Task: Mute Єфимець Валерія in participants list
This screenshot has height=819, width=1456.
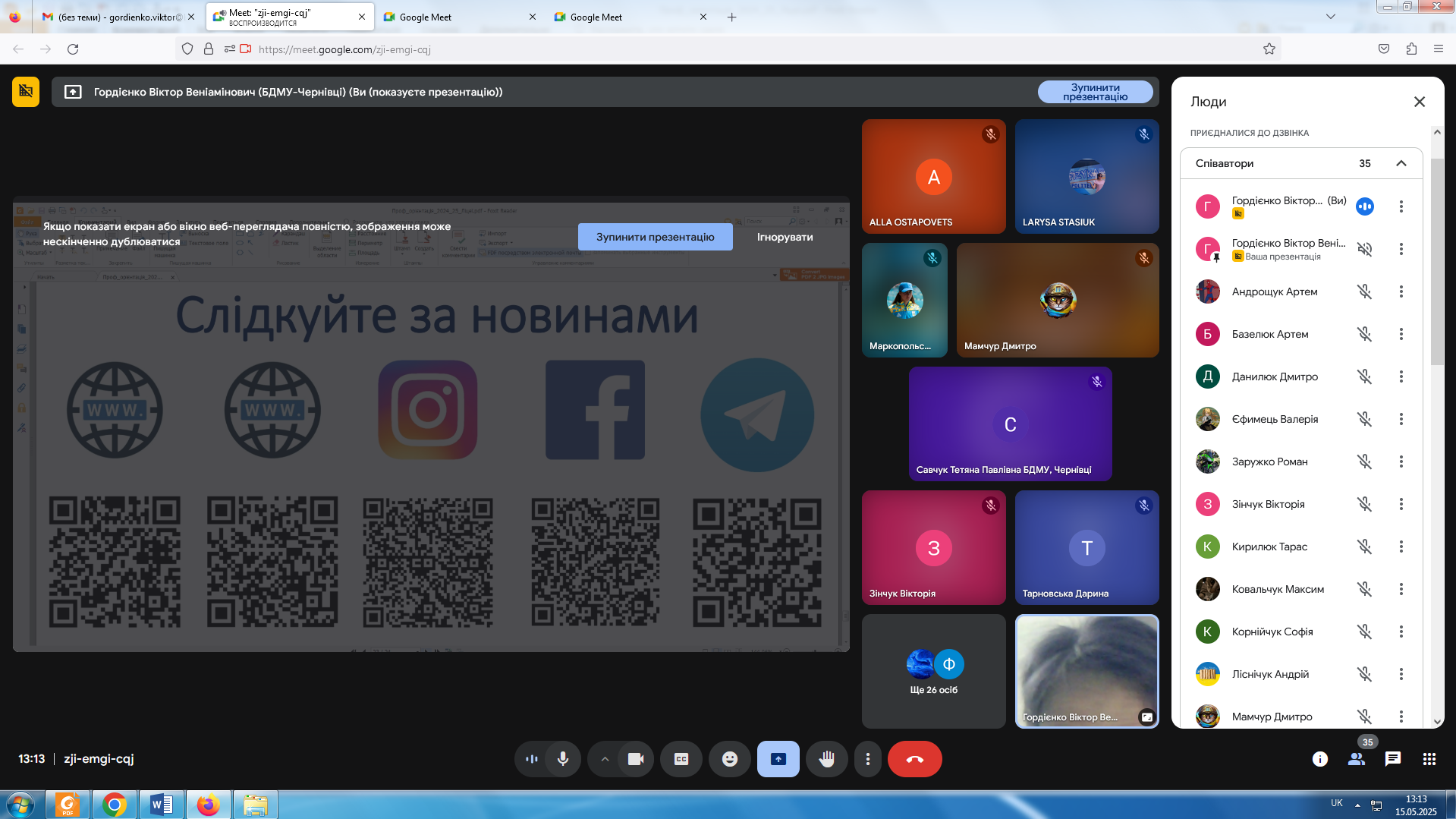Action: (1364, 419)
